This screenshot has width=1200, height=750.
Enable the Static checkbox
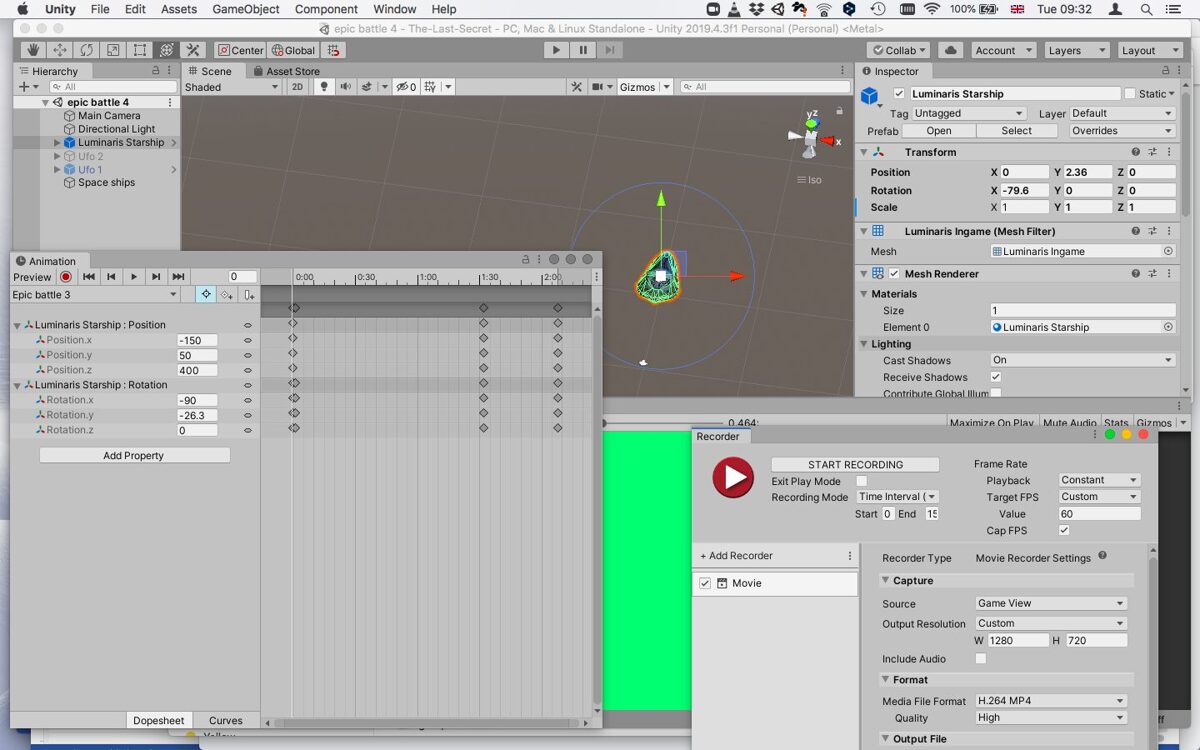(1130, 94)
